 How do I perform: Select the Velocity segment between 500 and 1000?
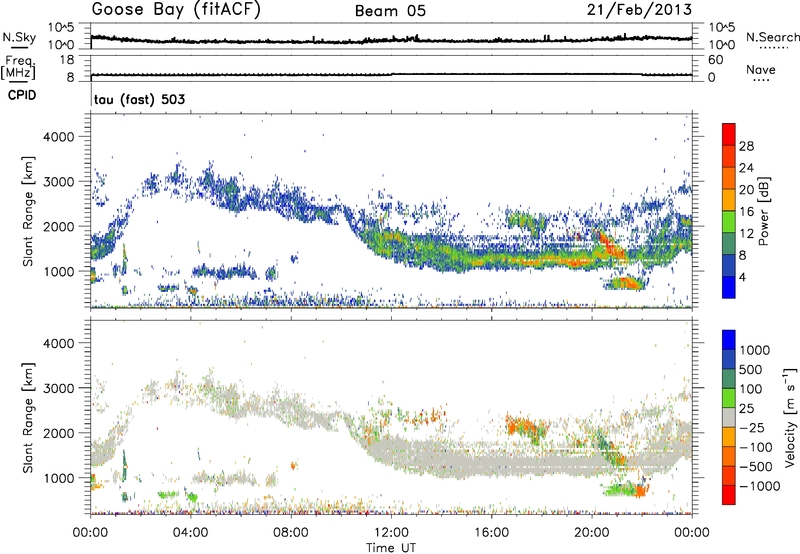(x=729, y=359)
